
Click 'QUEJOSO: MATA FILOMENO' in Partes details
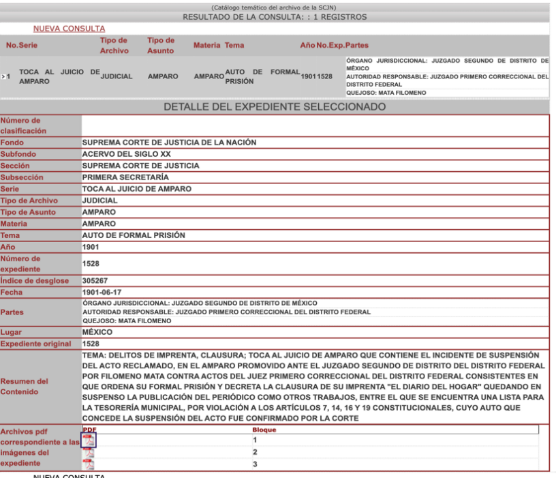[127, 321]
